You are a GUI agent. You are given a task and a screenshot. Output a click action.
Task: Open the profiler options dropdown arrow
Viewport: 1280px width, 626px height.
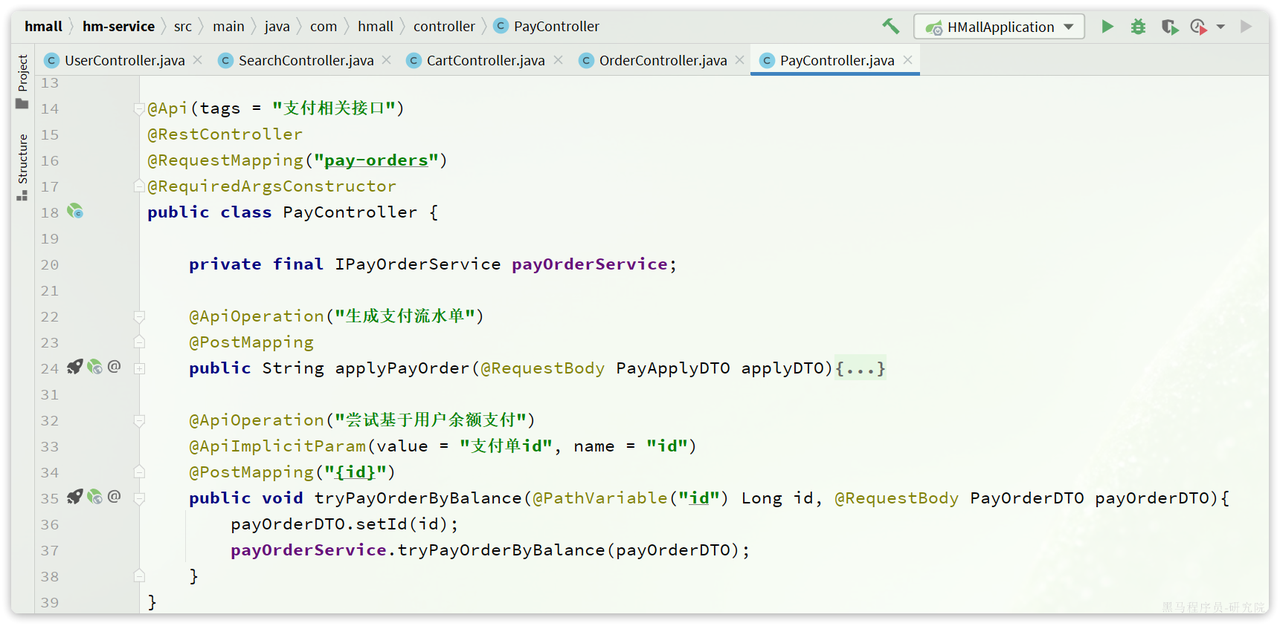click(1221, 27)
